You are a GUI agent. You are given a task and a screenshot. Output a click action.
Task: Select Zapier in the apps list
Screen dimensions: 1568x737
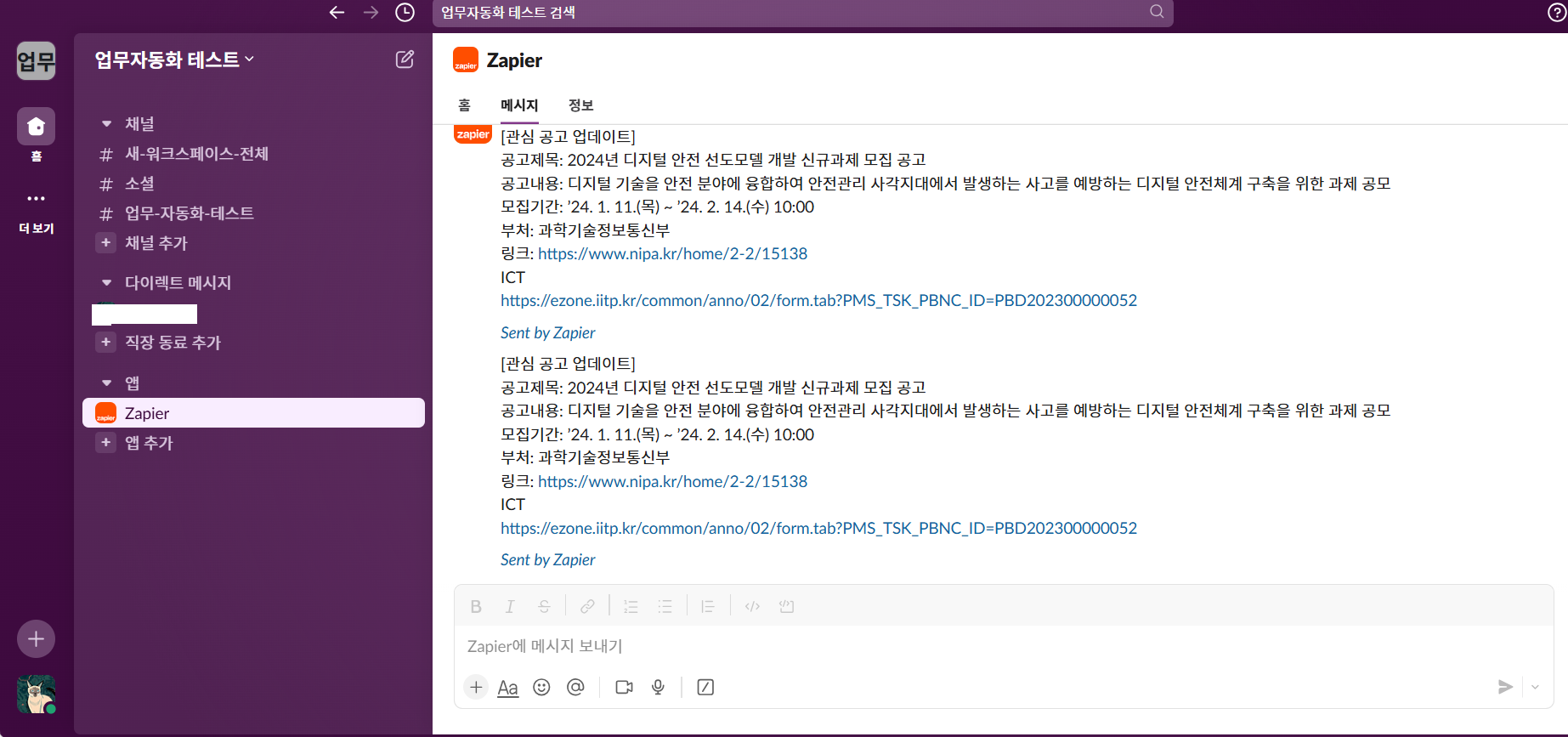[x=253, y=413]
